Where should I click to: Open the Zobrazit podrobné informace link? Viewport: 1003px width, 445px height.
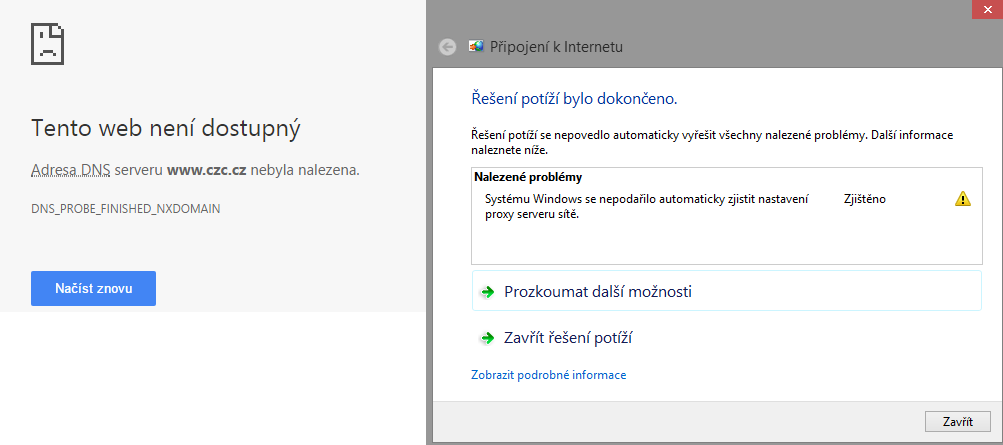point(548,375)
